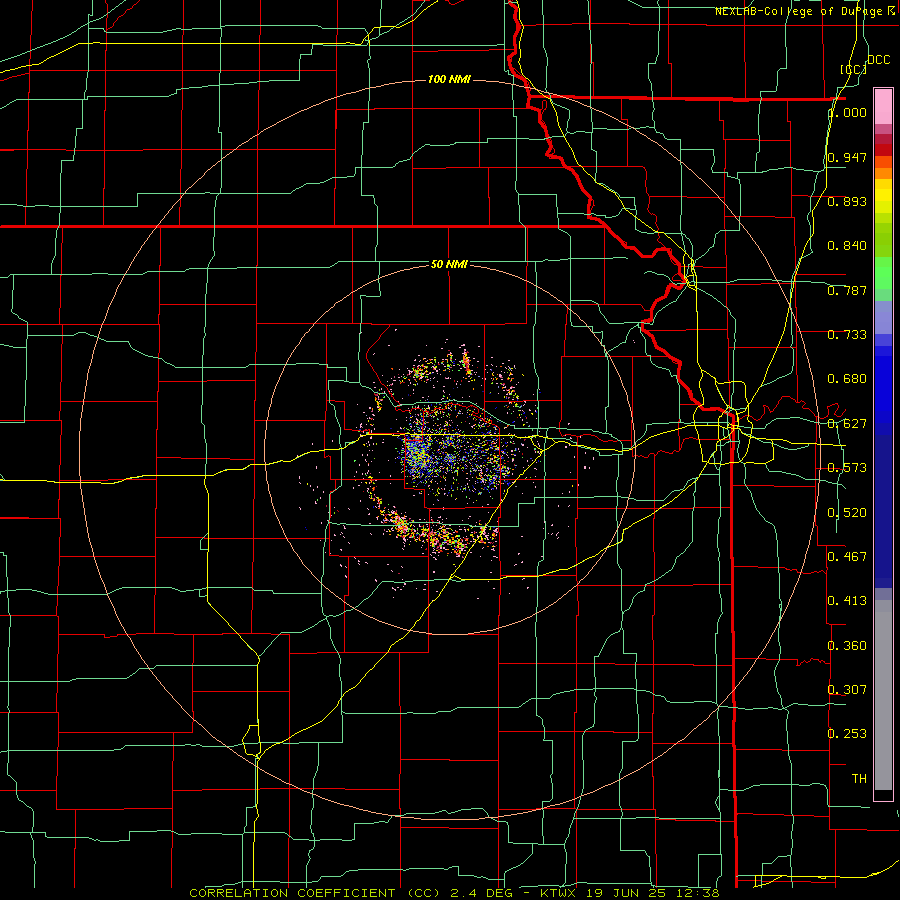Click the 0.733 value on the color scale
900x900 pixels.
[847, 335]
